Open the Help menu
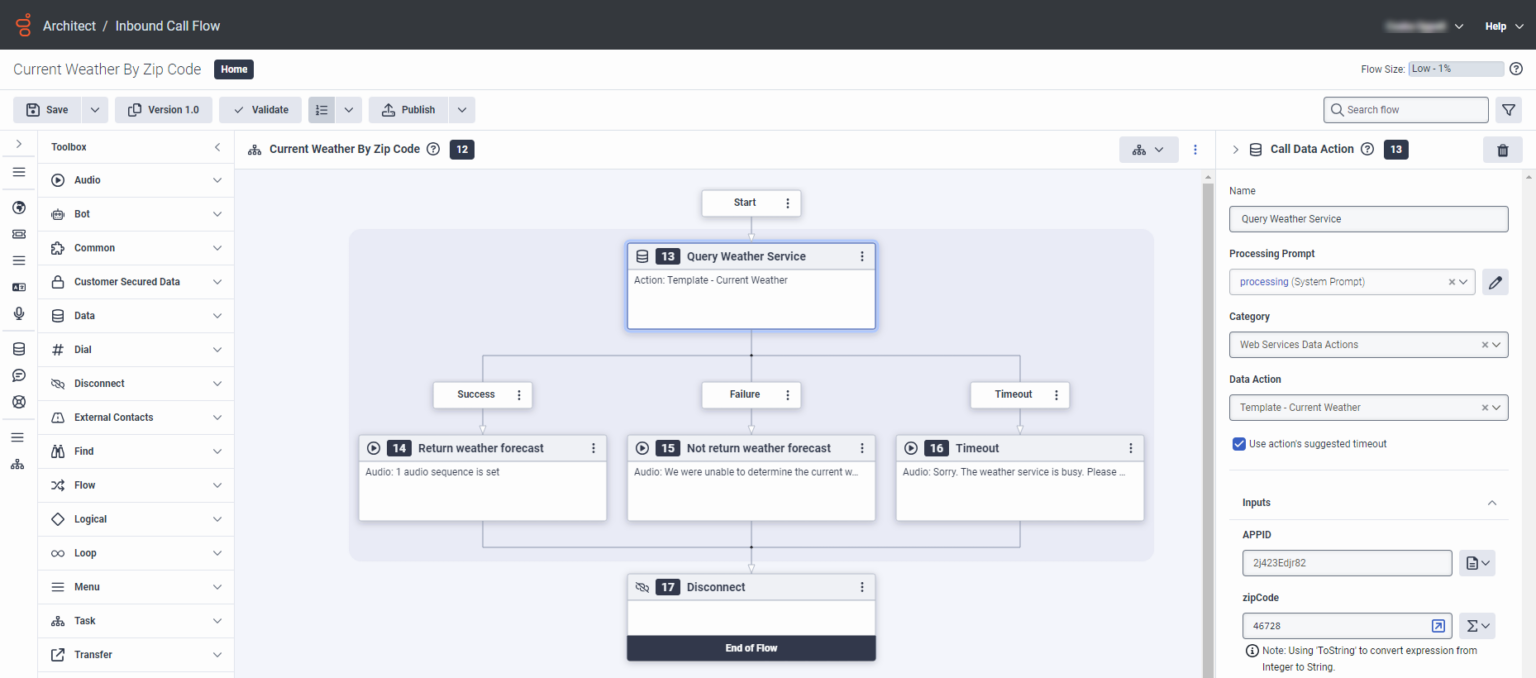The height and width of the screenshot is (678, 1536). point(1503,26)
